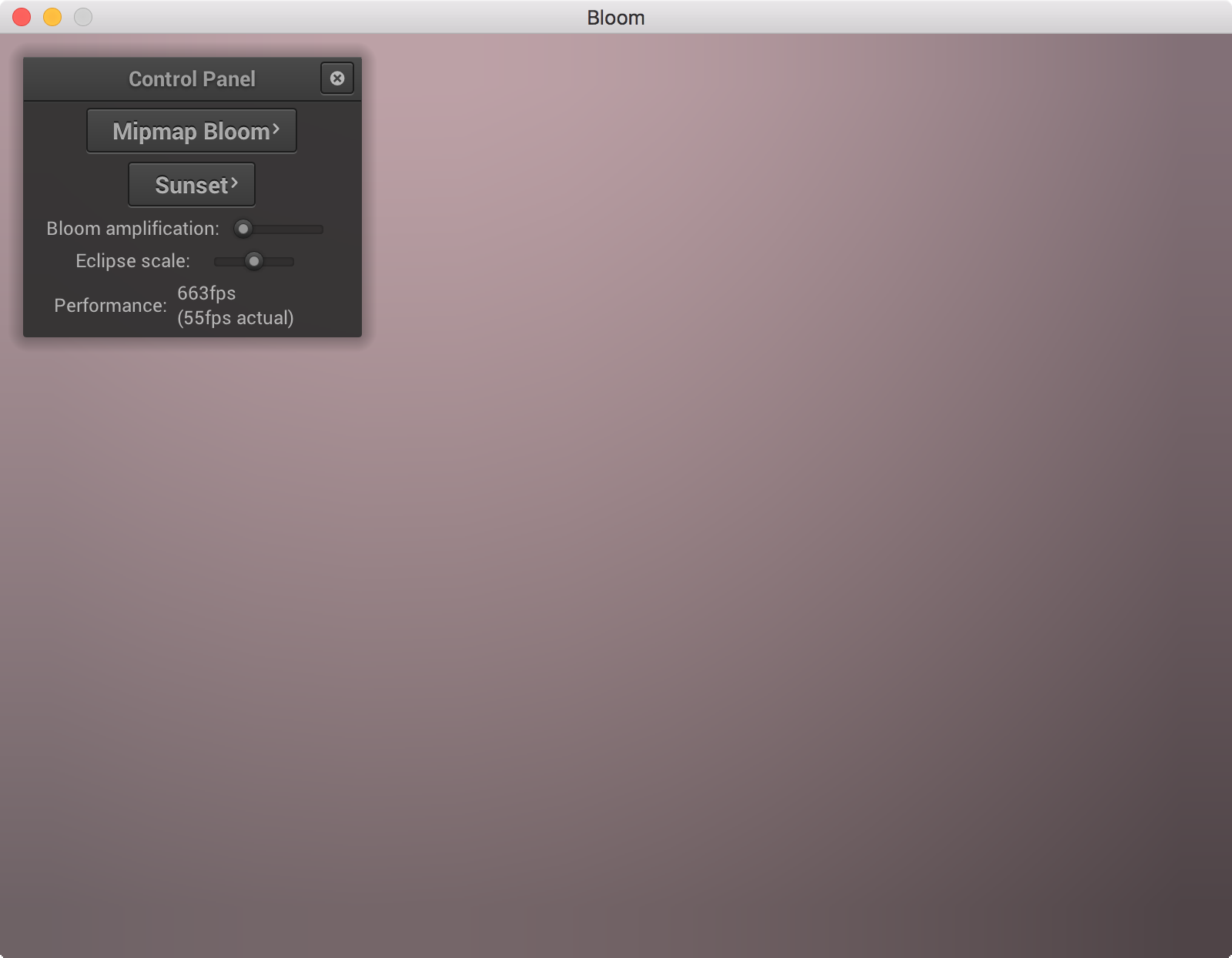Click the 663fps performance readout

coord(206,293)
